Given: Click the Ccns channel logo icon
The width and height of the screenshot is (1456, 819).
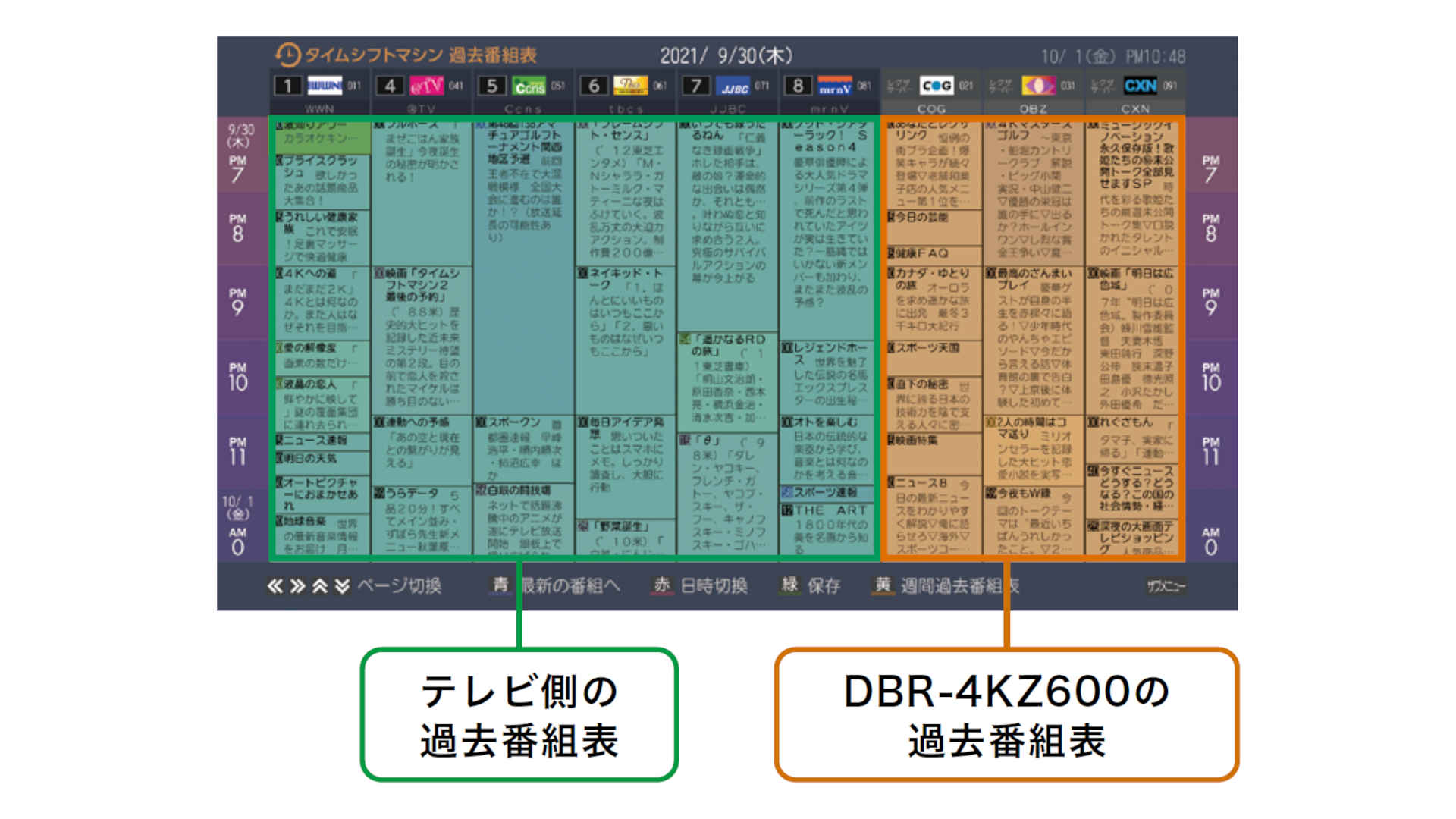Looking at the screenshot, I should (x=529, y=83).
